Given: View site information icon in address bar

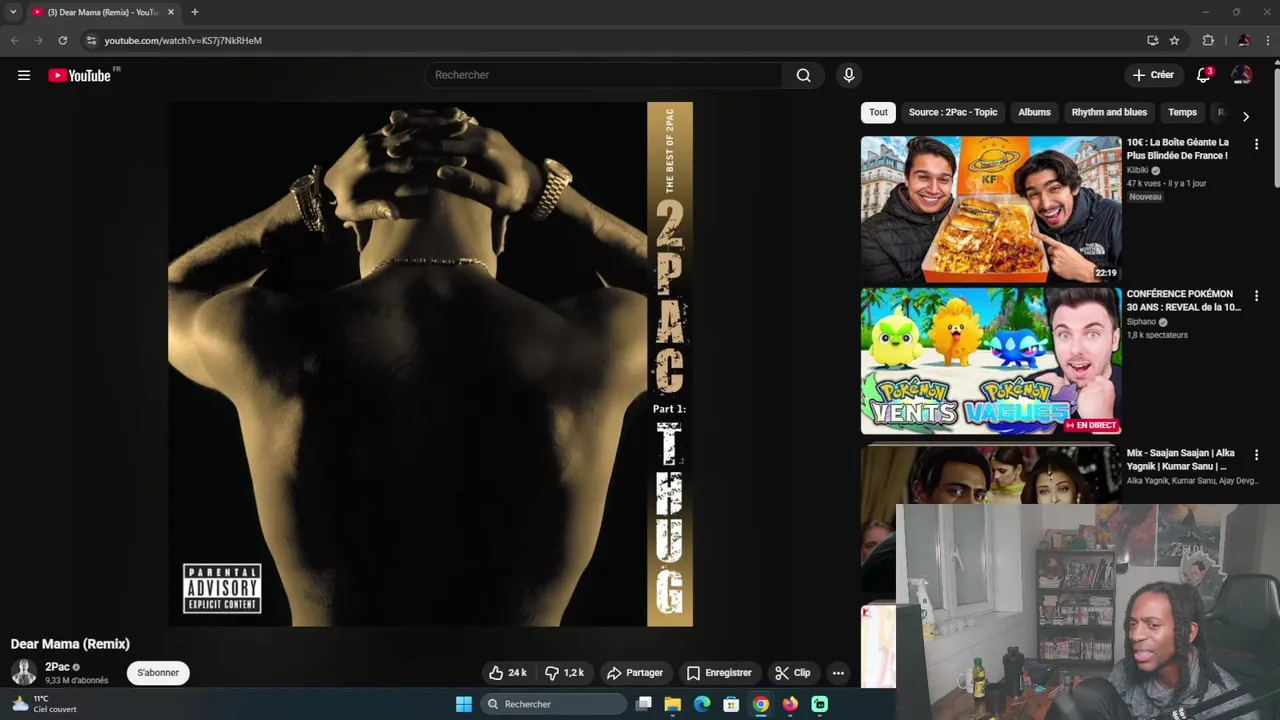Looking at the screenshot, I should point(91,41).
